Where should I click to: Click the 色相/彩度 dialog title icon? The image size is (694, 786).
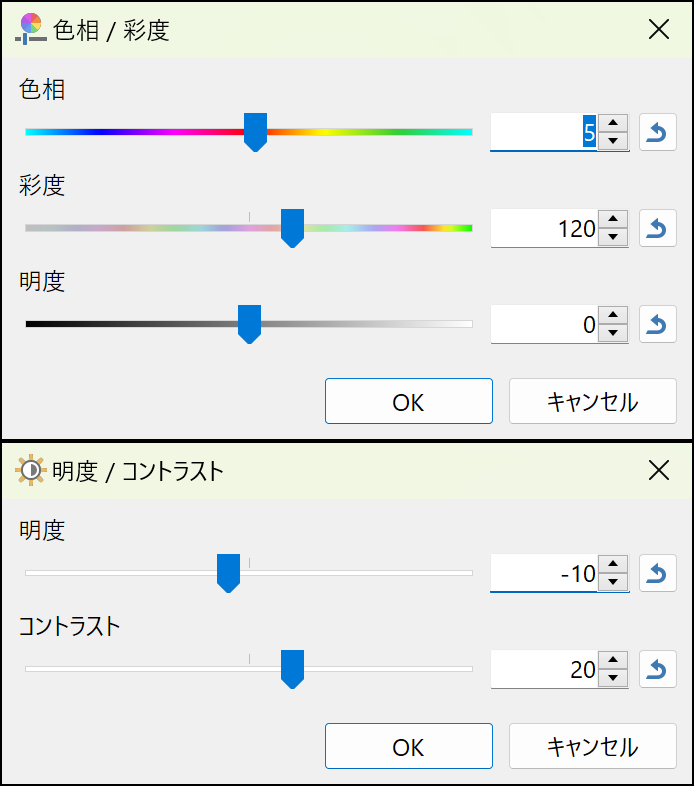(30, 29)
